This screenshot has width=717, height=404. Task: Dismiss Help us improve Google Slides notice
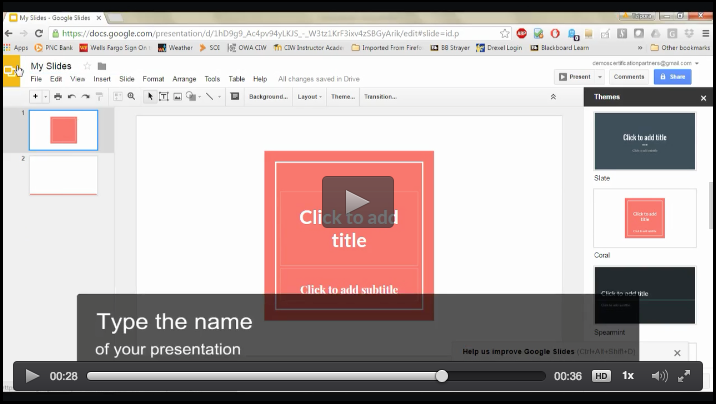point(677,353)
